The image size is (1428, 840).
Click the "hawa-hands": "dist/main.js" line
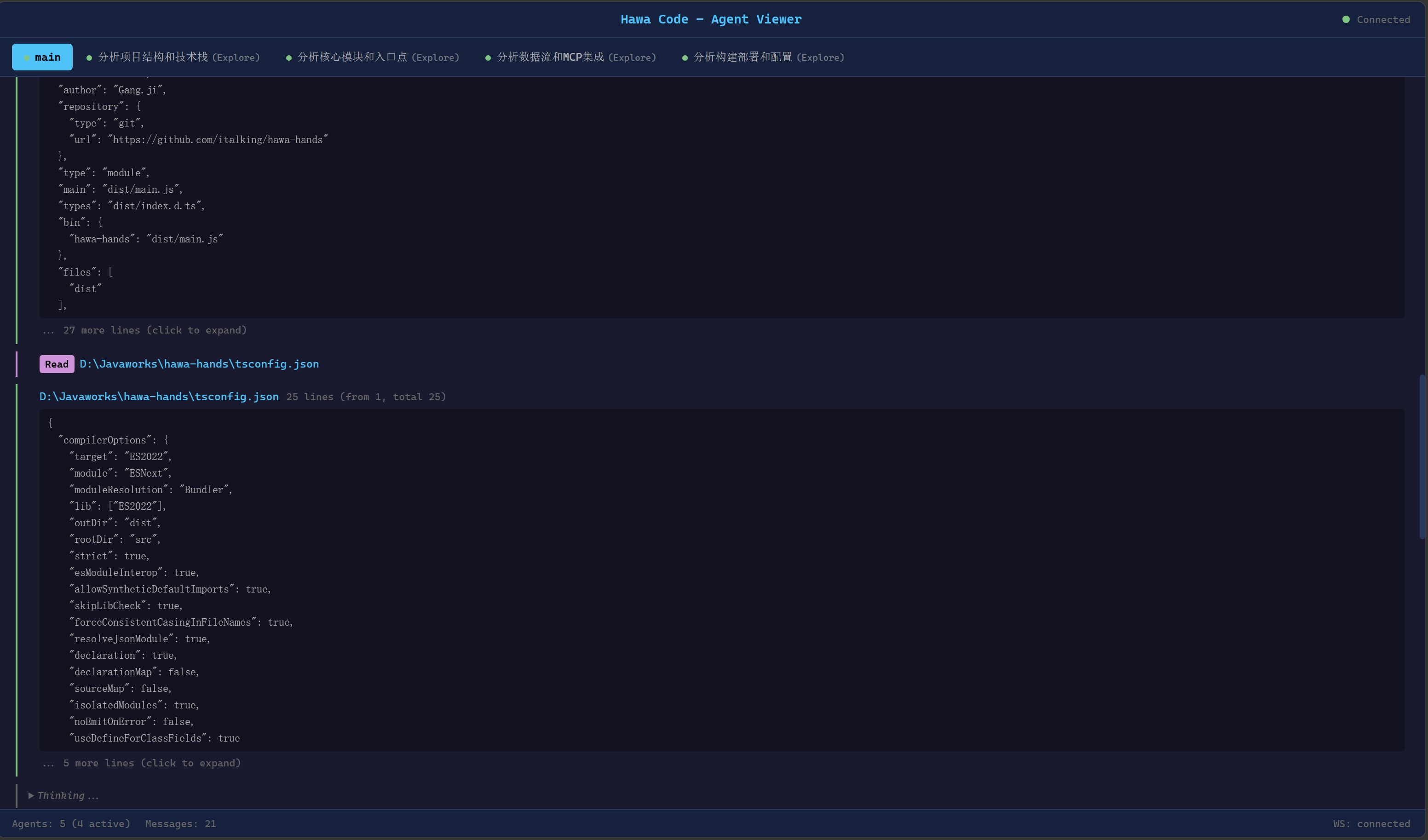pos(146,239)
